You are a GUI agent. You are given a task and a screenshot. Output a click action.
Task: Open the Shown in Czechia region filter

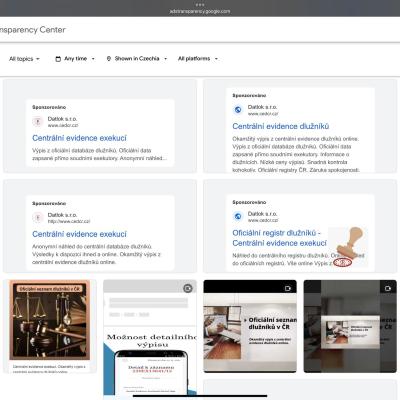pyautogui.click(x=136, y=59)
